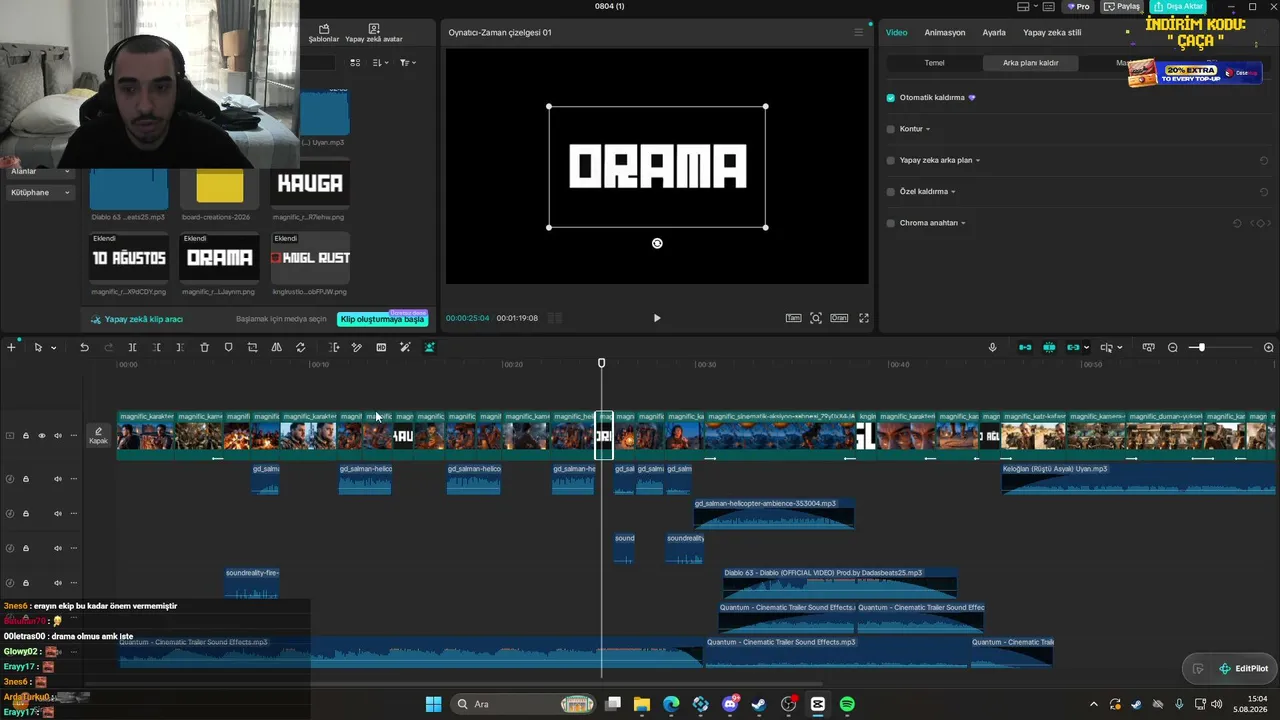Uncheck the Otomatik kaldırma checkbox
Screen dimensions: 1280x720
[891, 98]
